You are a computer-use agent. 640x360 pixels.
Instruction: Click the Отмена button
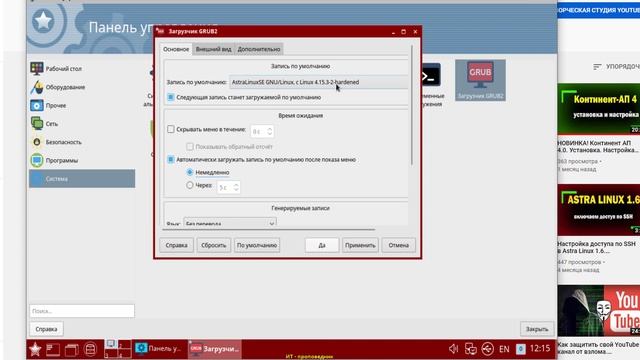click(x=398, y=245)
